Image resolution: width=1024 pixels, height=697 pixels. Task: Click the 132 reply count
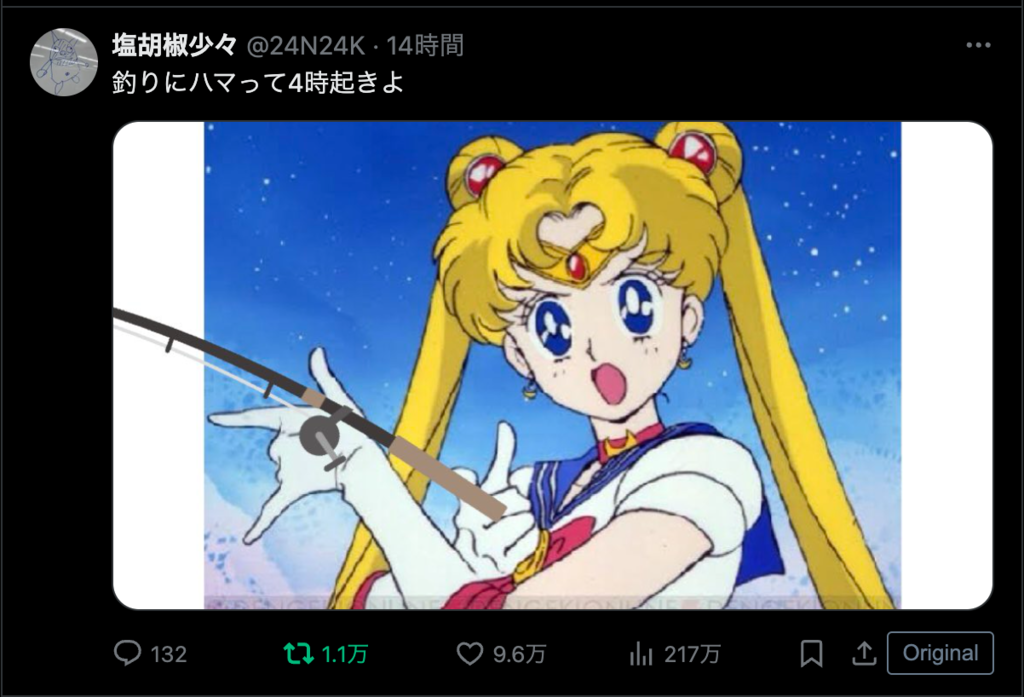point(168,654)
